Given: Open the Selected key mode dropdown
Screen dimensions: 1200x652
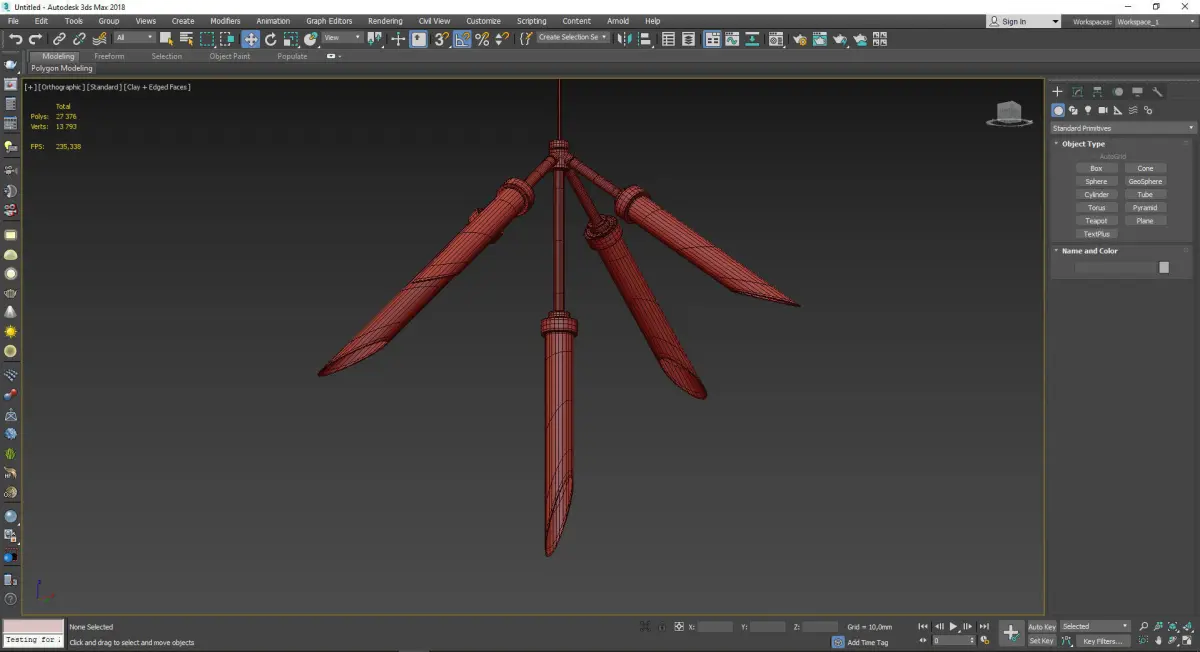Looking at the screenshot, I should pyautogui.click(x=1095, y=626).
